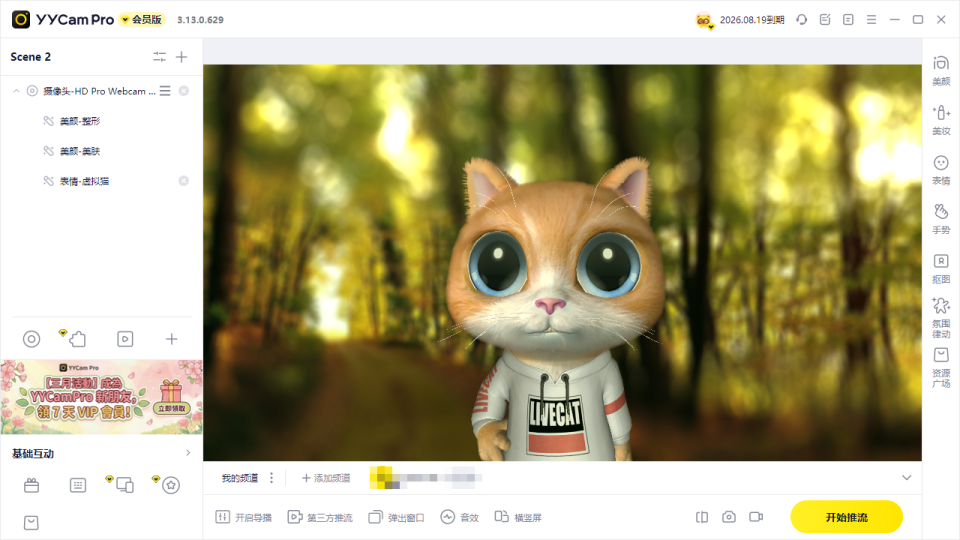Toggle the 美颜-整形 effect visibility

48,121
